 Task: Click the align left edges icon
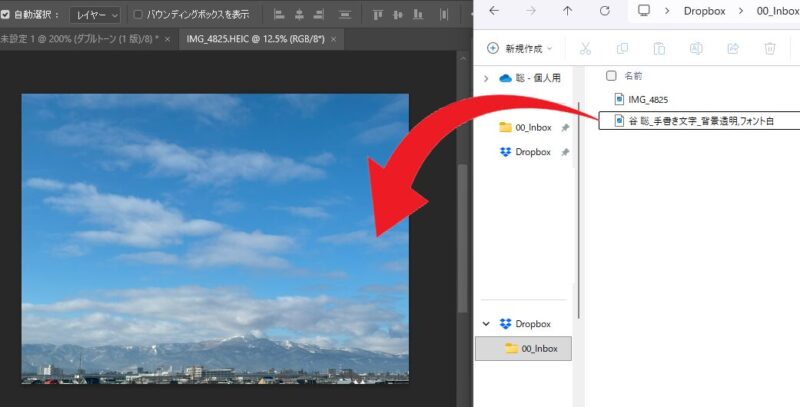tap(279, 15)
